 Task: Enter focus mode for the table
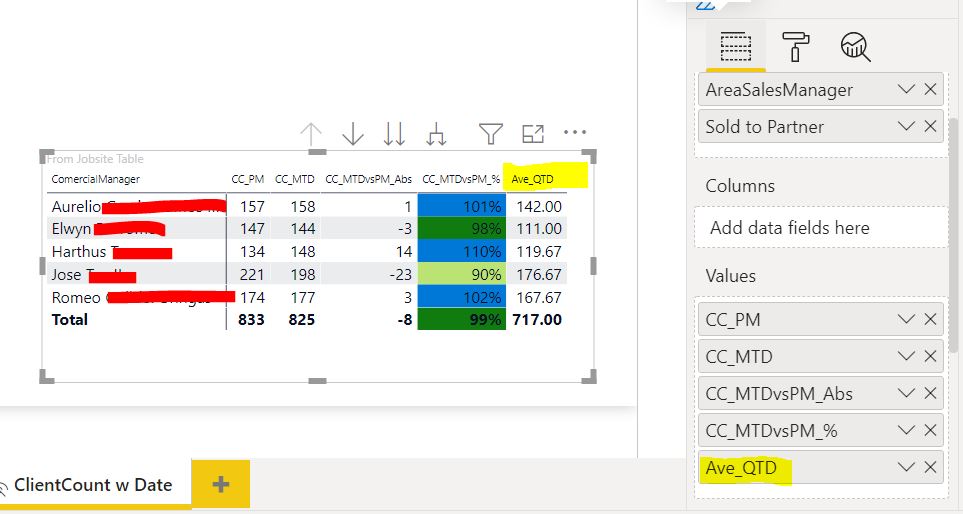[532, 133]
